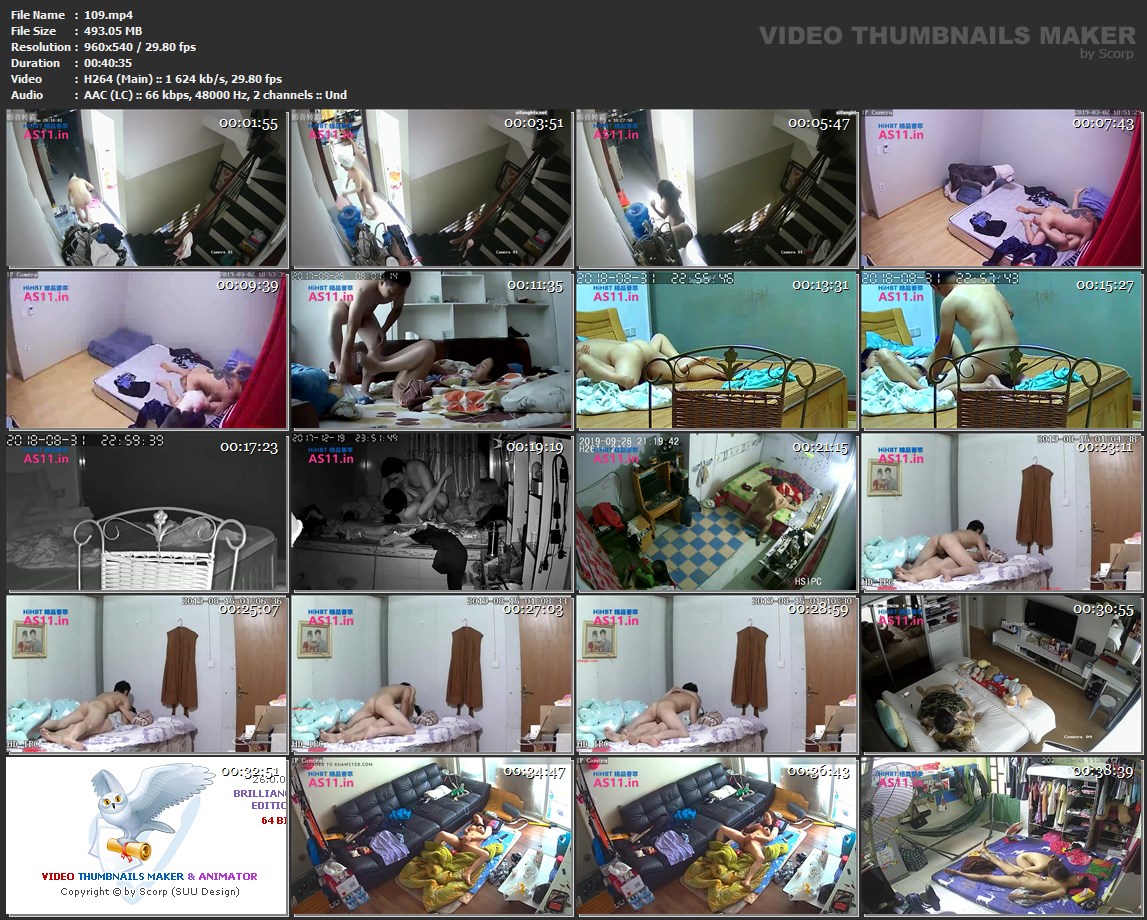Click the thumbnail stamped 00:13:31

[x=716, y=350]
